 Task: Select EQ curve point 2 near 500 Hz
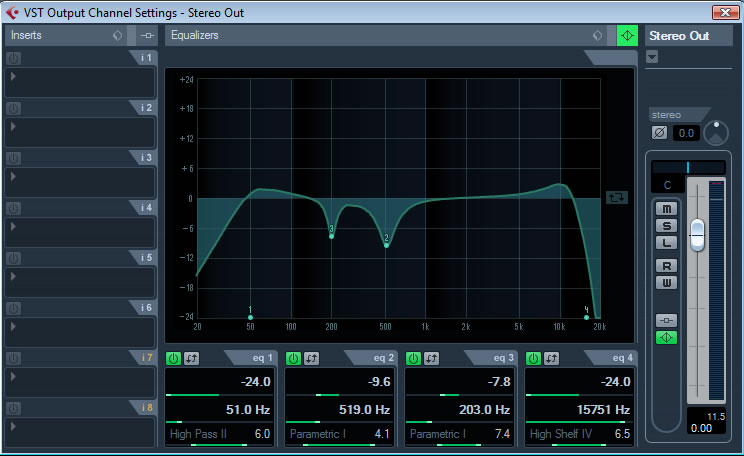coord(386,245)
